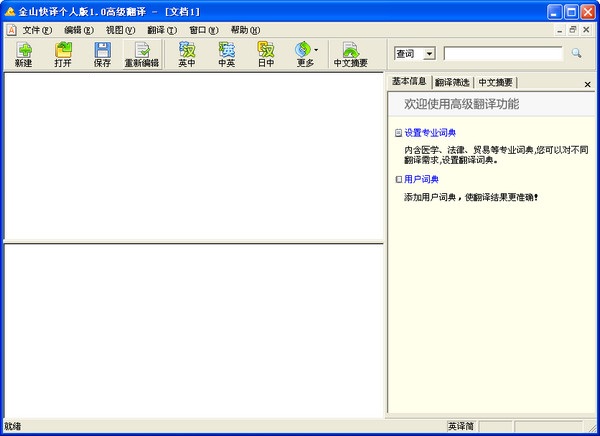This screenshot has height=436, width=600.
Task: Click the 就绪 status bar text
Action: [x=12, y=426]
